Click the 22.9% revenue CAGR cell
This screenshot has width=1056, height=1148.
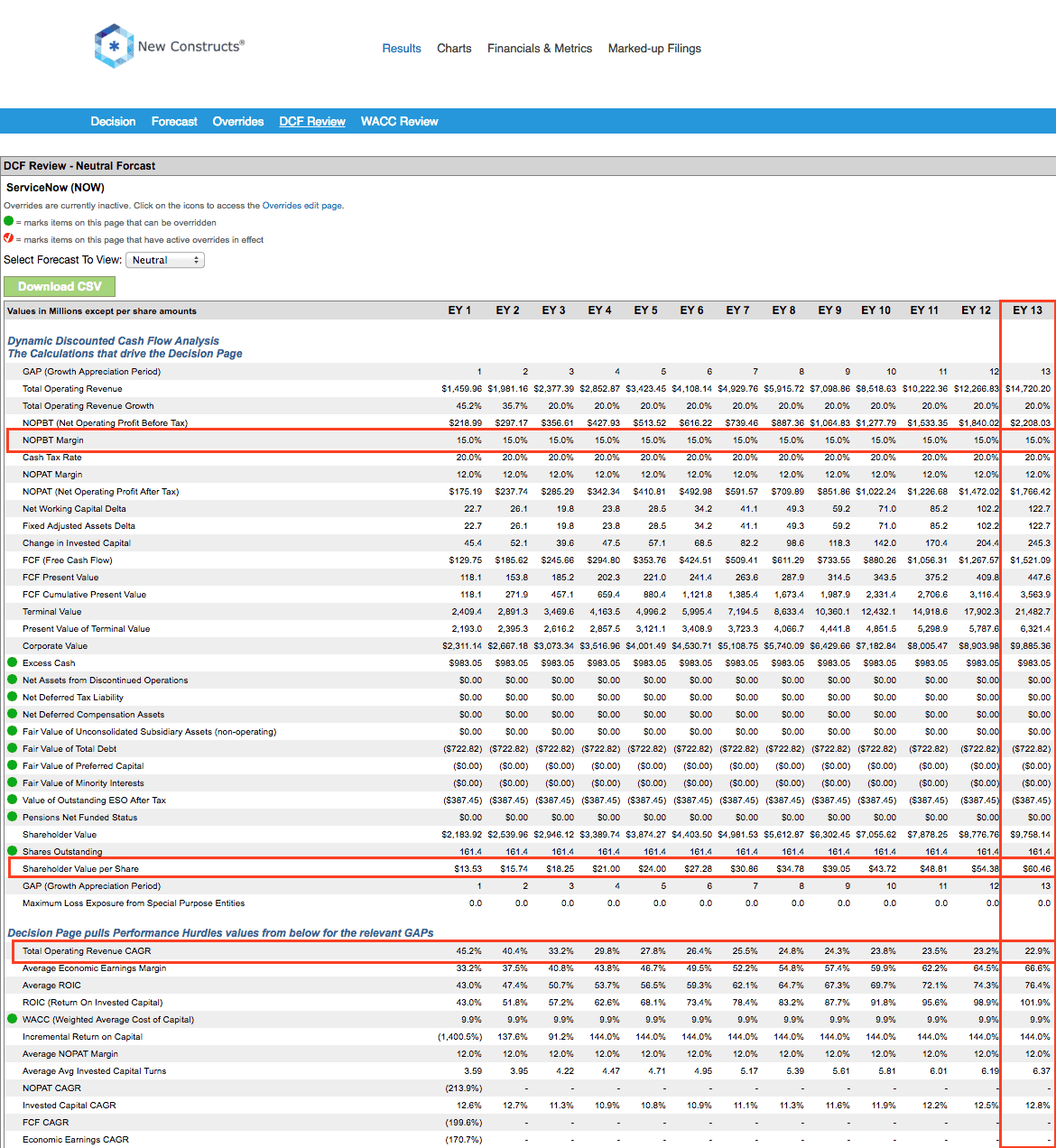(x=1038, y=951)
